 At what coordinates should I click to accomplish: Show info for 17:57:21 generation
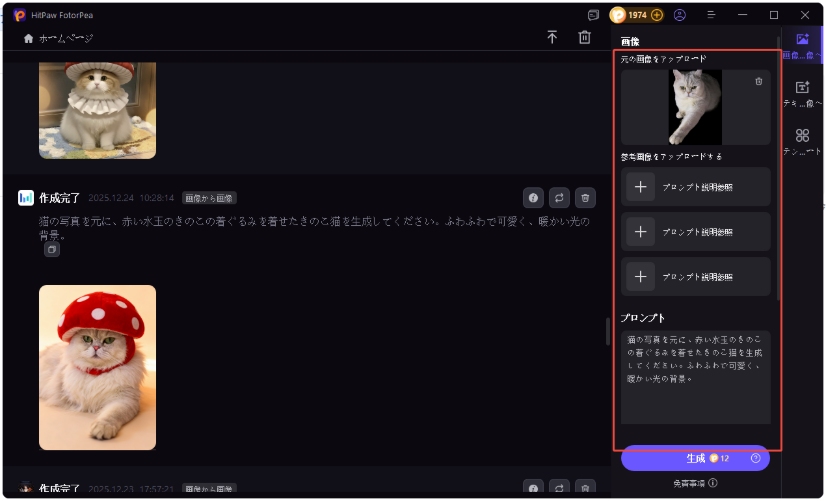[x=533, y=488]
